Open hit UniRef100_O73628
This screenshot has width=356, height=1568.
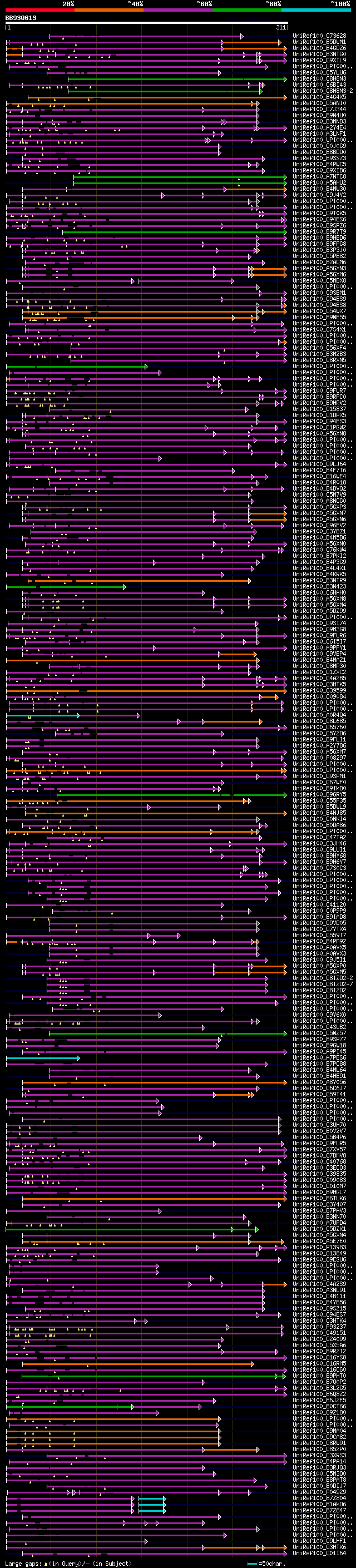pos(319,36)
